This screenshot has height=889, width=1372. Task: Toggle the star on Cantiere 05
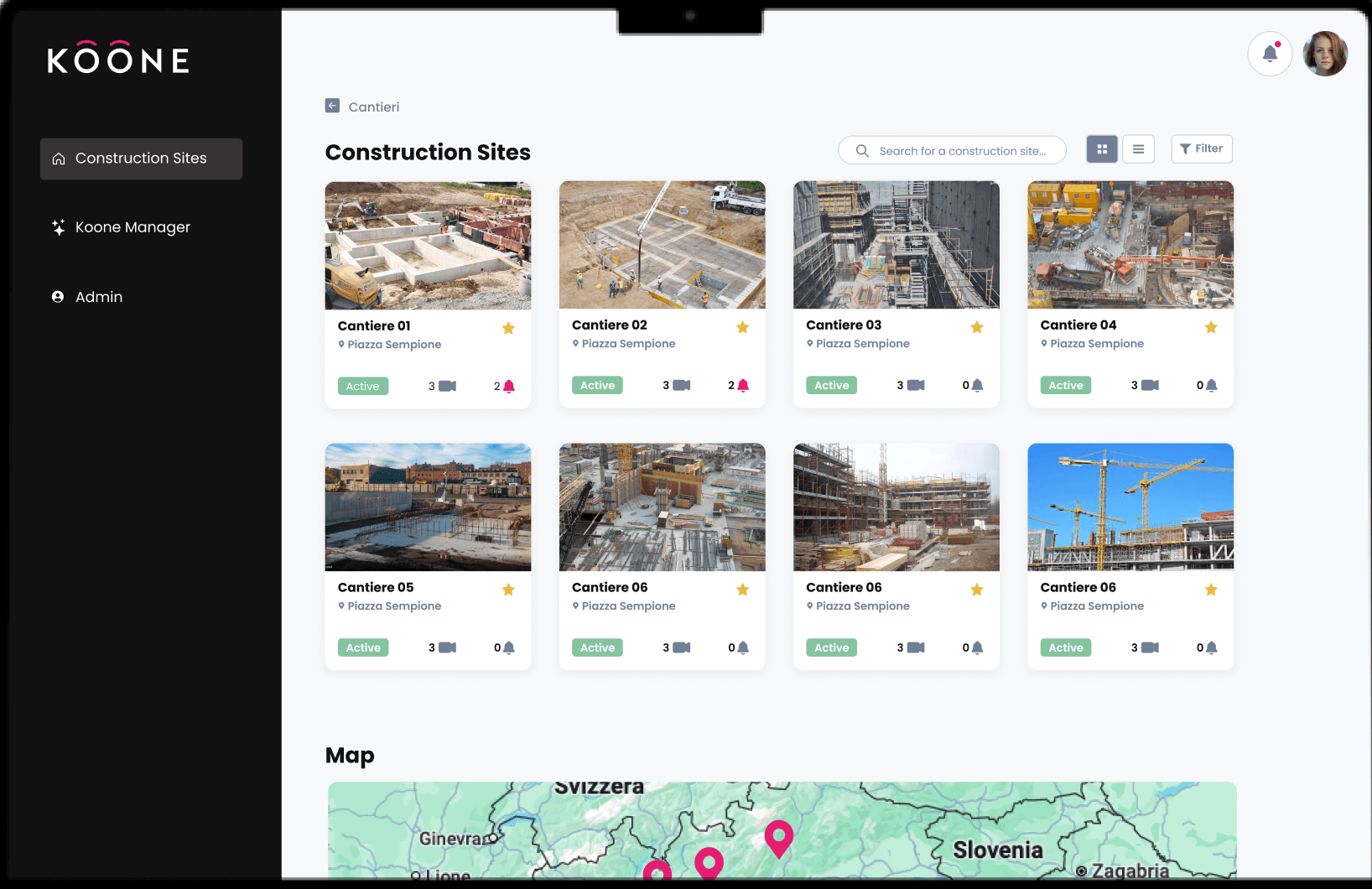click(508, 590)
